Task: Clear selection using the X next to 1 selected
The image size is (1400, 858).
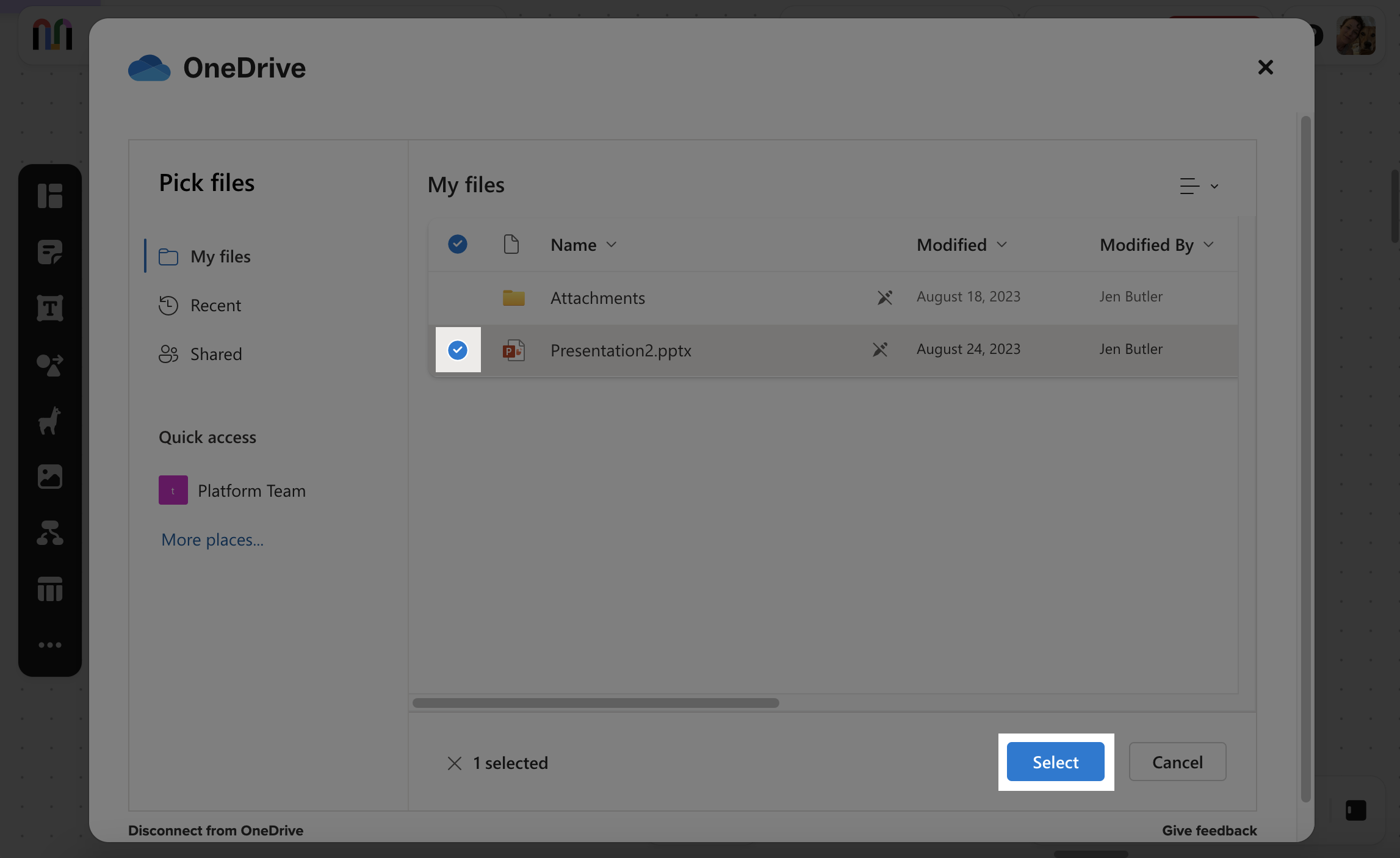Action: click(x=454, y=763)
